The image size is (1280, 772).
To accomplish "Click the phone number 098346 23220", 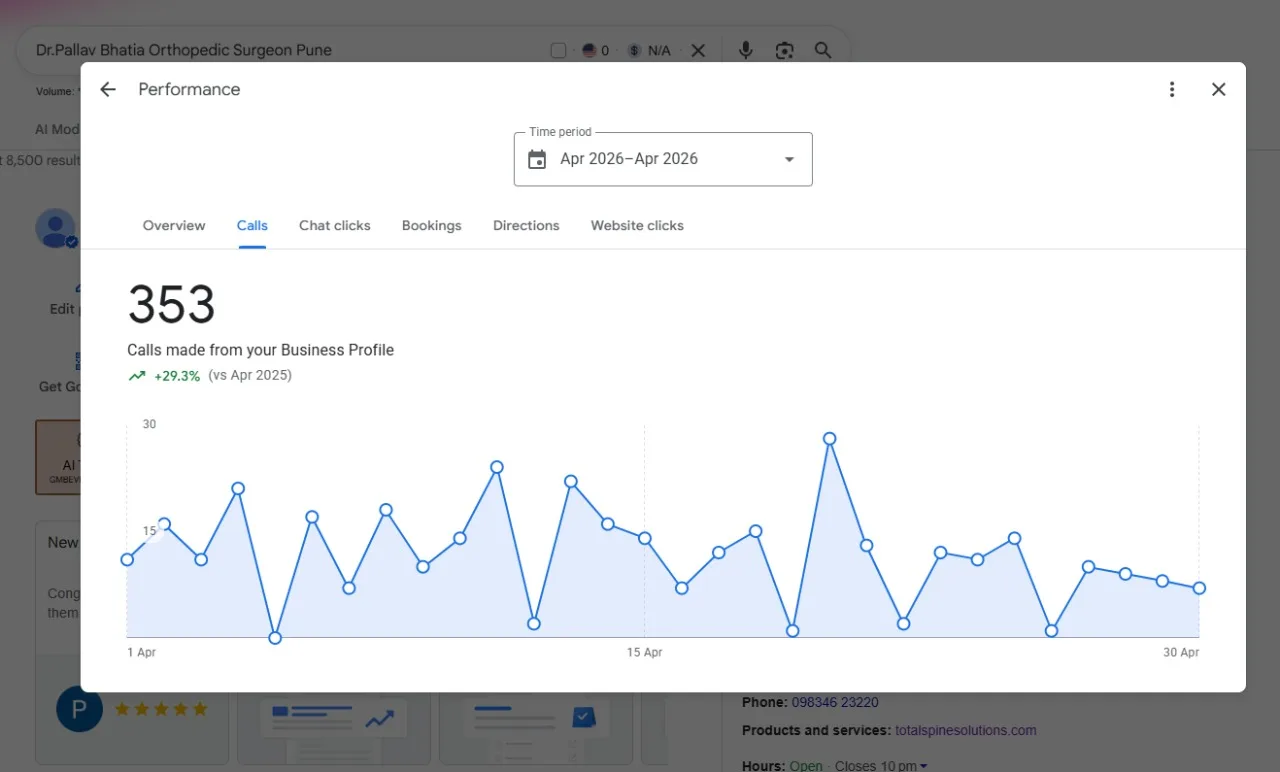I will coord(835,702).
